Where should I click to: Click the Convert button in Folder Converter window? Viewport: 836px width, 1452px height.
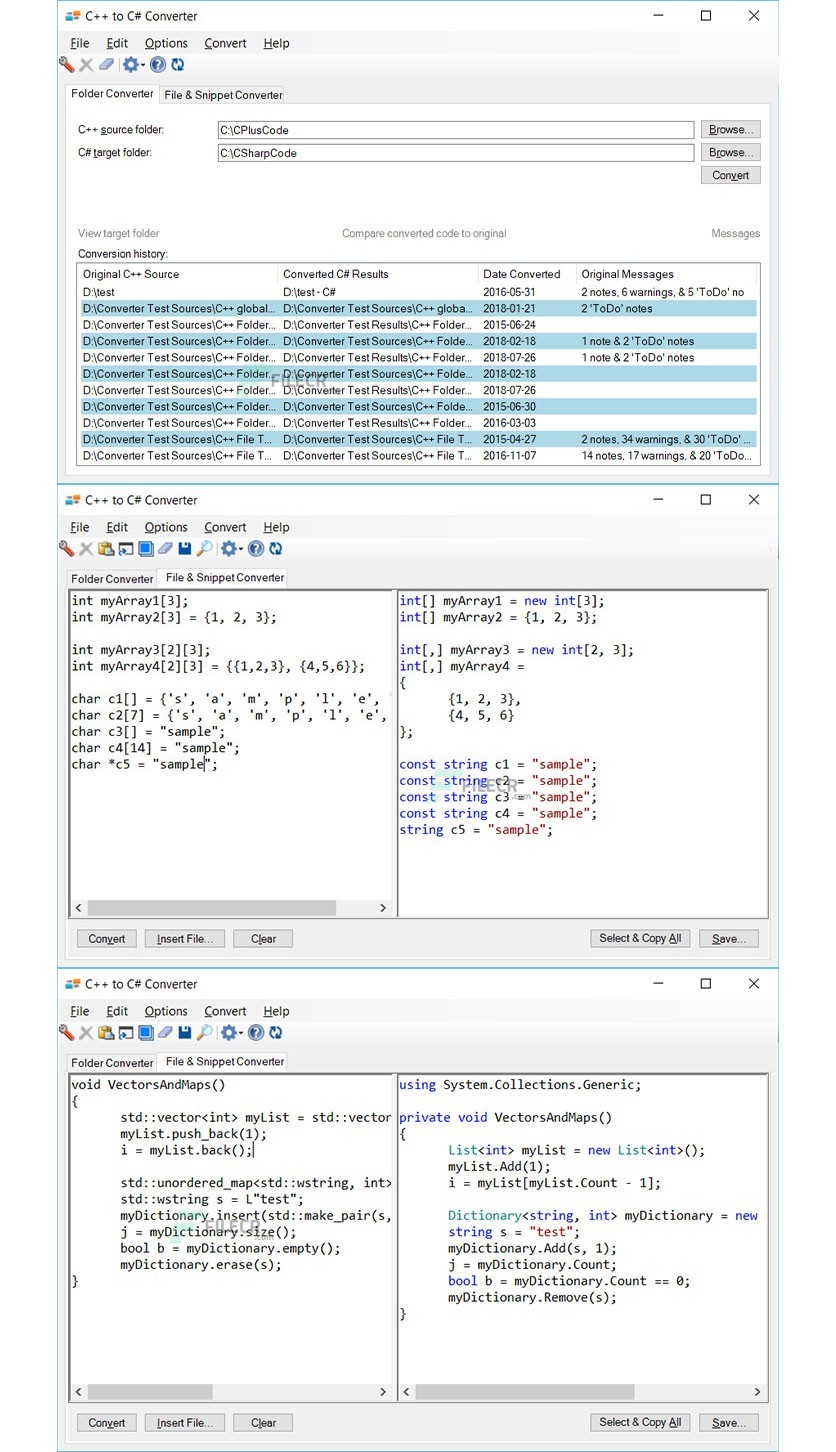(x=731, y=175)
